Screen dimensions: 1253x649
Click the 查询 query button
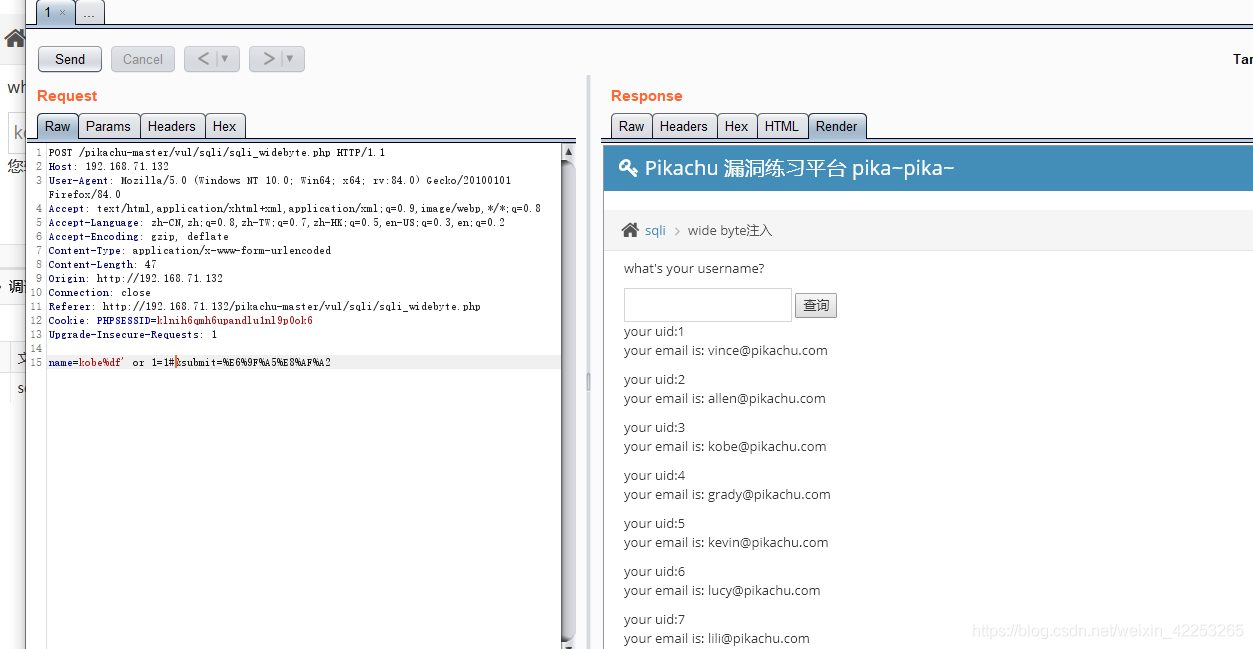[816, 305]
